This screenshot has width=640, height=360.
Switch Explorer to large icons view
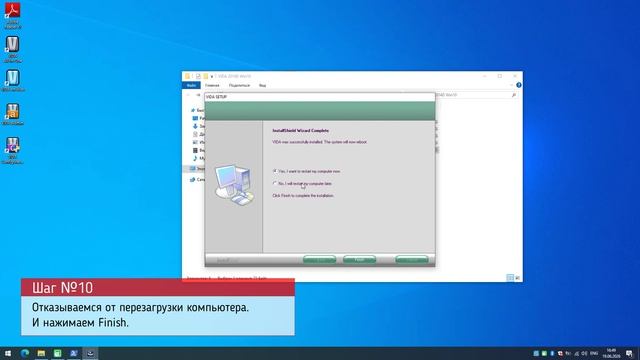518,278
